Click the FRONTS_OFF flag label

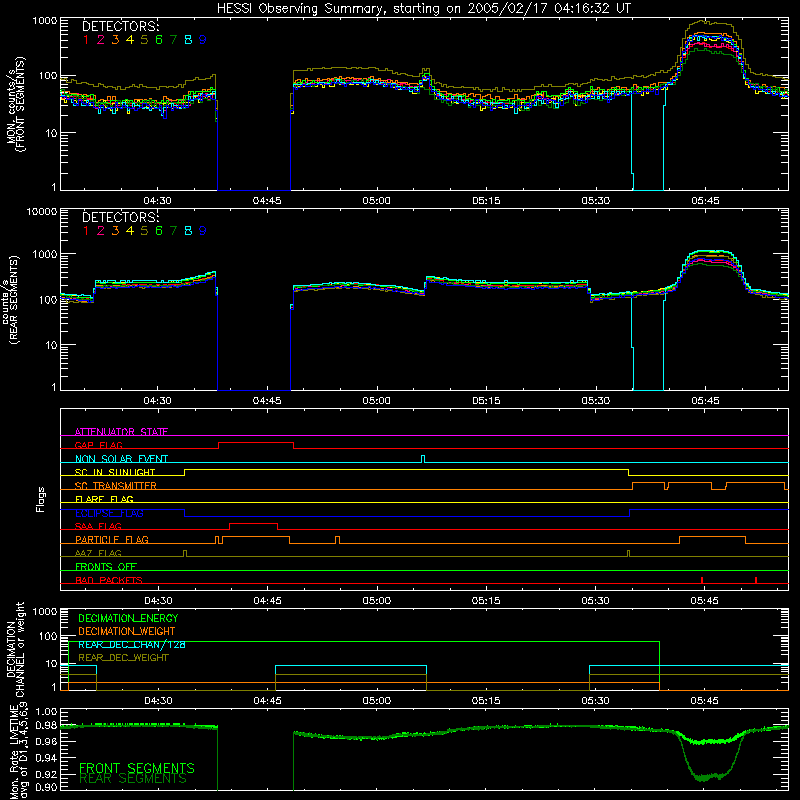106,566
